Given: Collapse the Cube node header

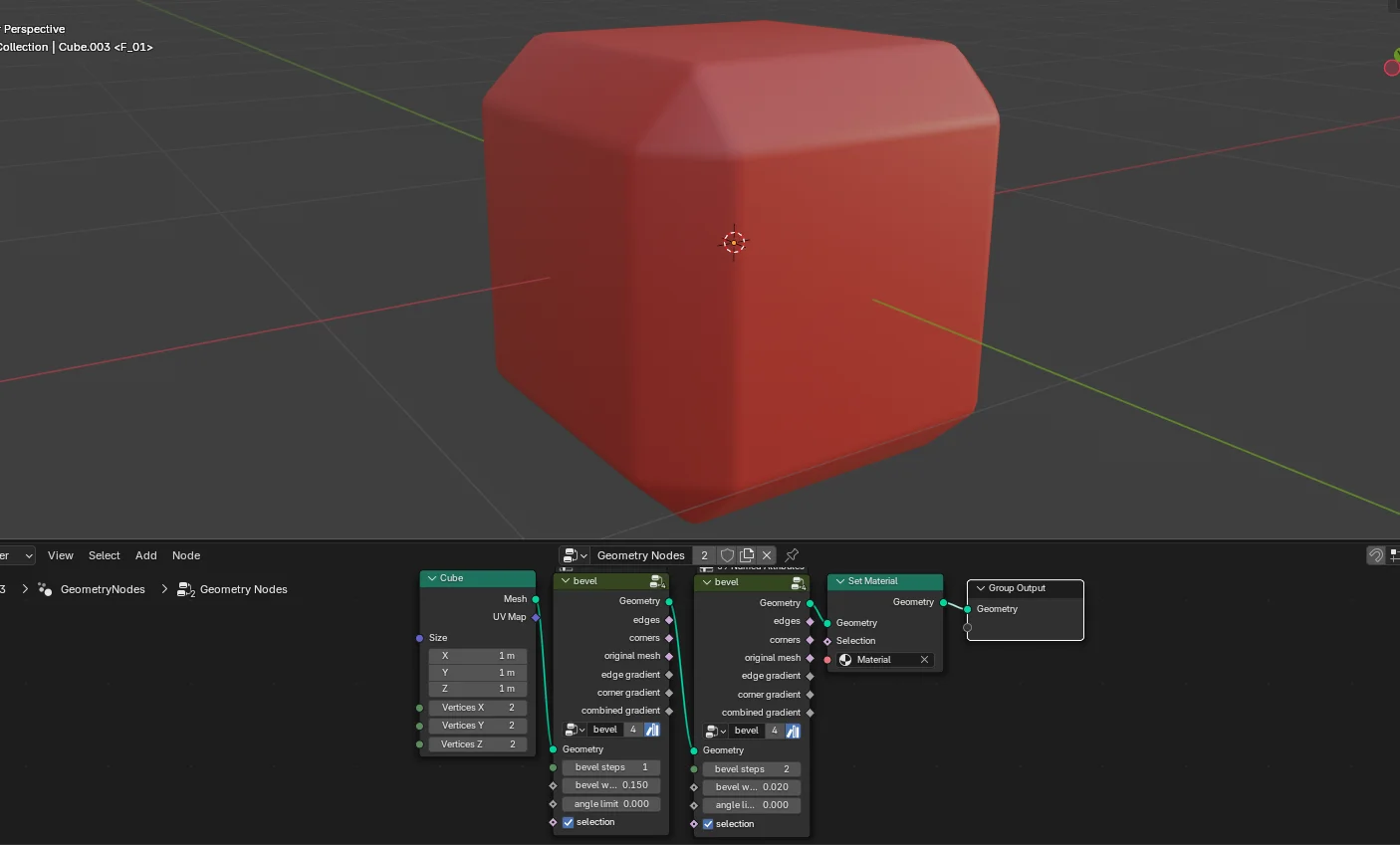Looking at the screenshot, I should coord(434,577).
